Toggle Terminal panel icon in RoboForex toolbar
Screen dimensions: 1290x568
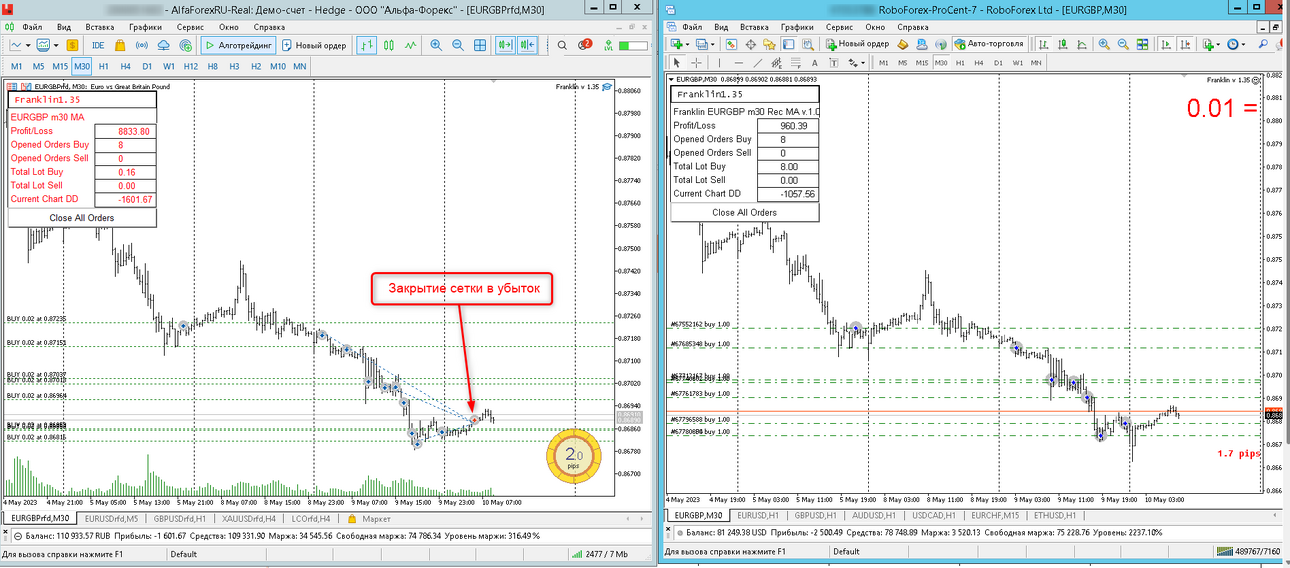point(788,44)
